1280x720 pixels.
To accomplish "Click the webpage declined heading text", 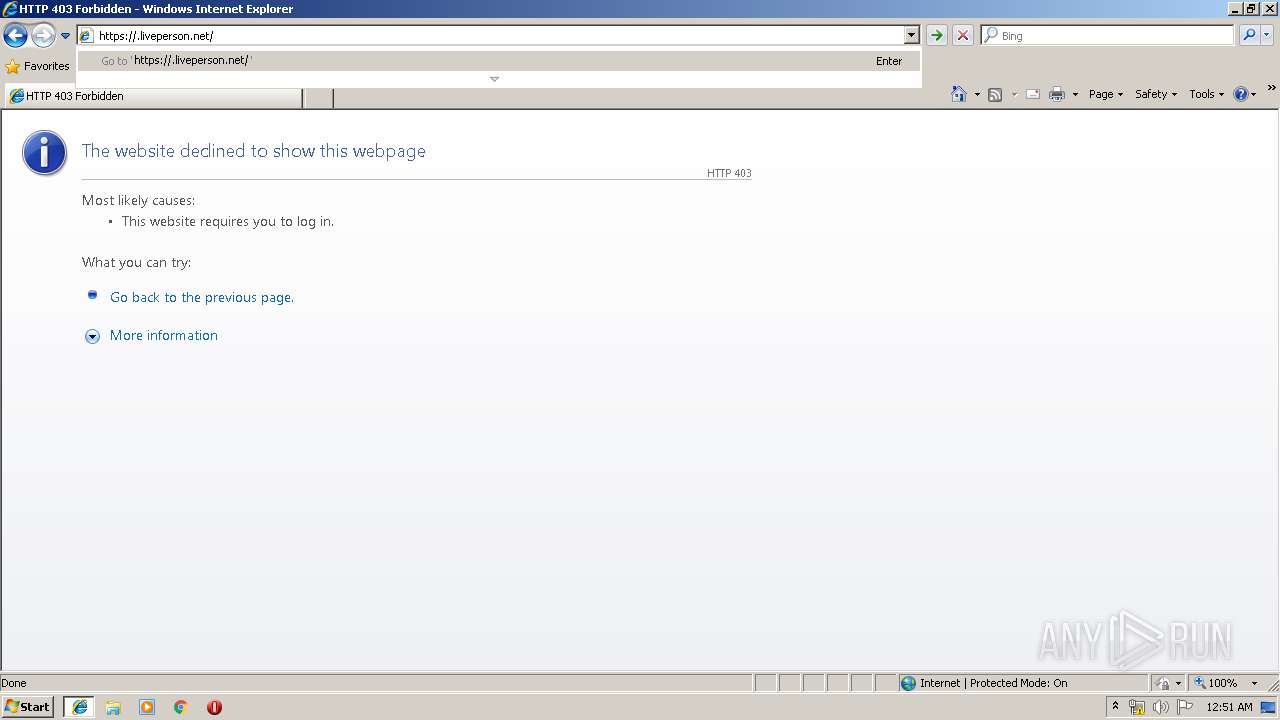I will 254,151.
